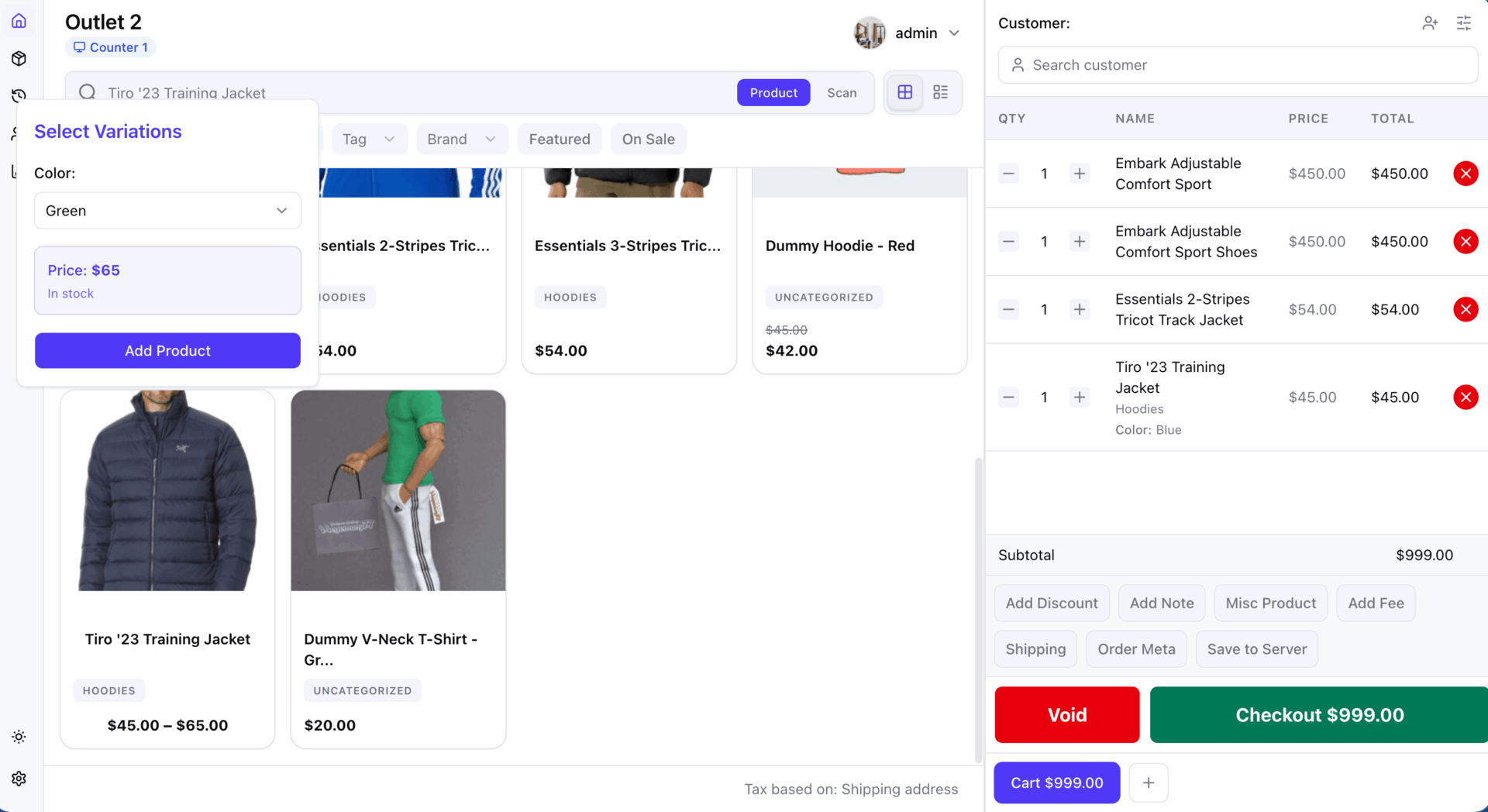Increase quantity of Essentials 2-Stripes Track Jacket
The height and width of the screenshot is (812, 1488).
(1080, 310)
